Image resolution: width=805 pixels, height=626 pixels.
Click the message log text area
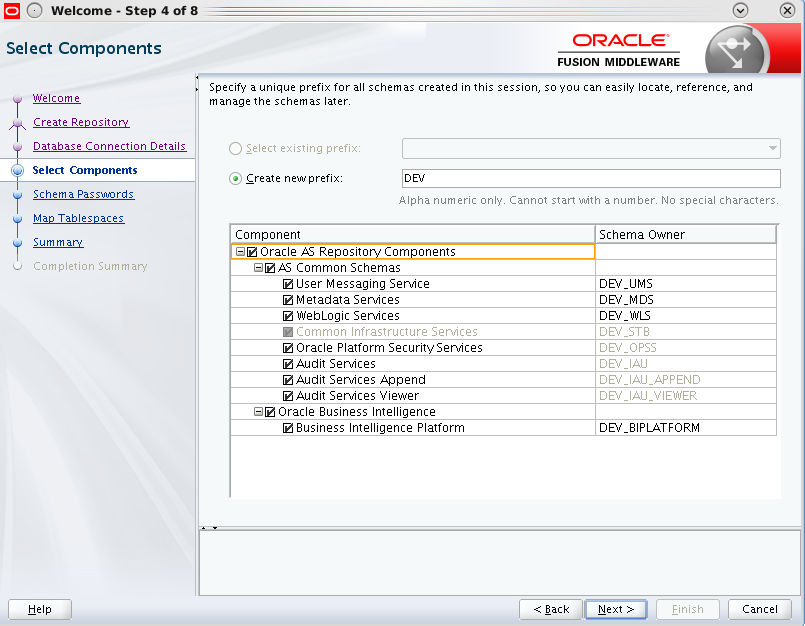[499, 563]
